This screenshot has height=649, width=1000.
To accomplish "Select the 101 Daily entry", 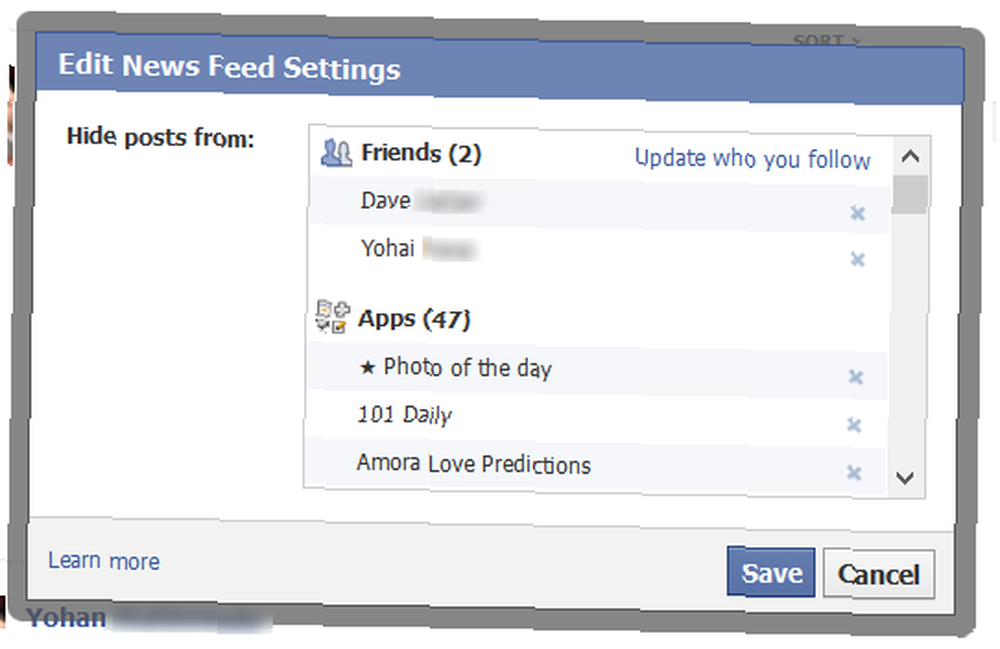I will point(596,418).
